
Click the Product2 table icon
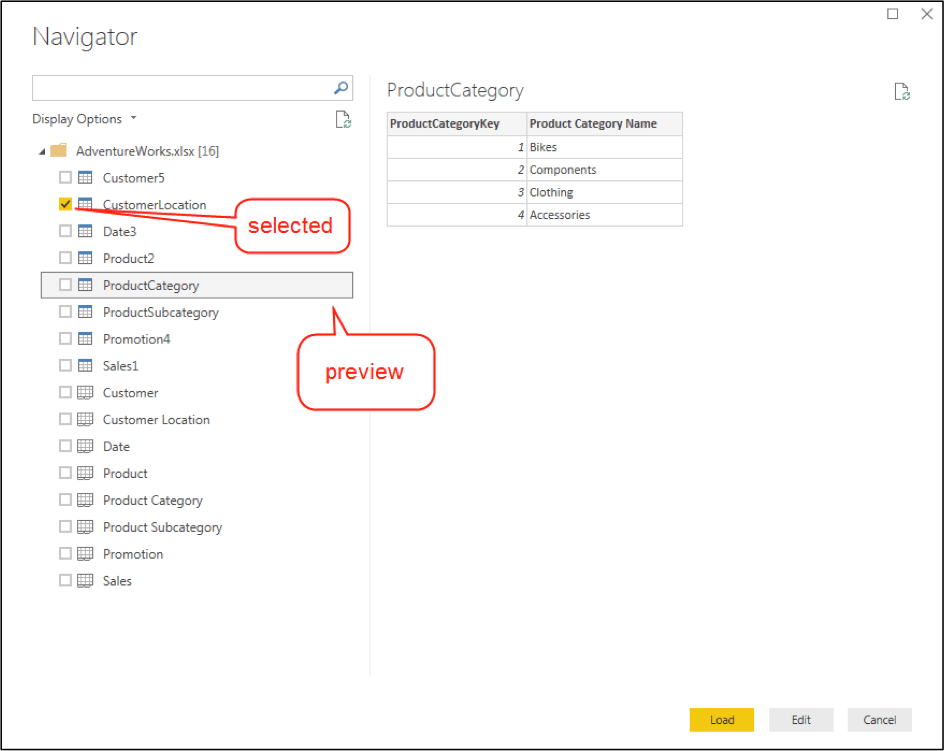click(85, 258)
